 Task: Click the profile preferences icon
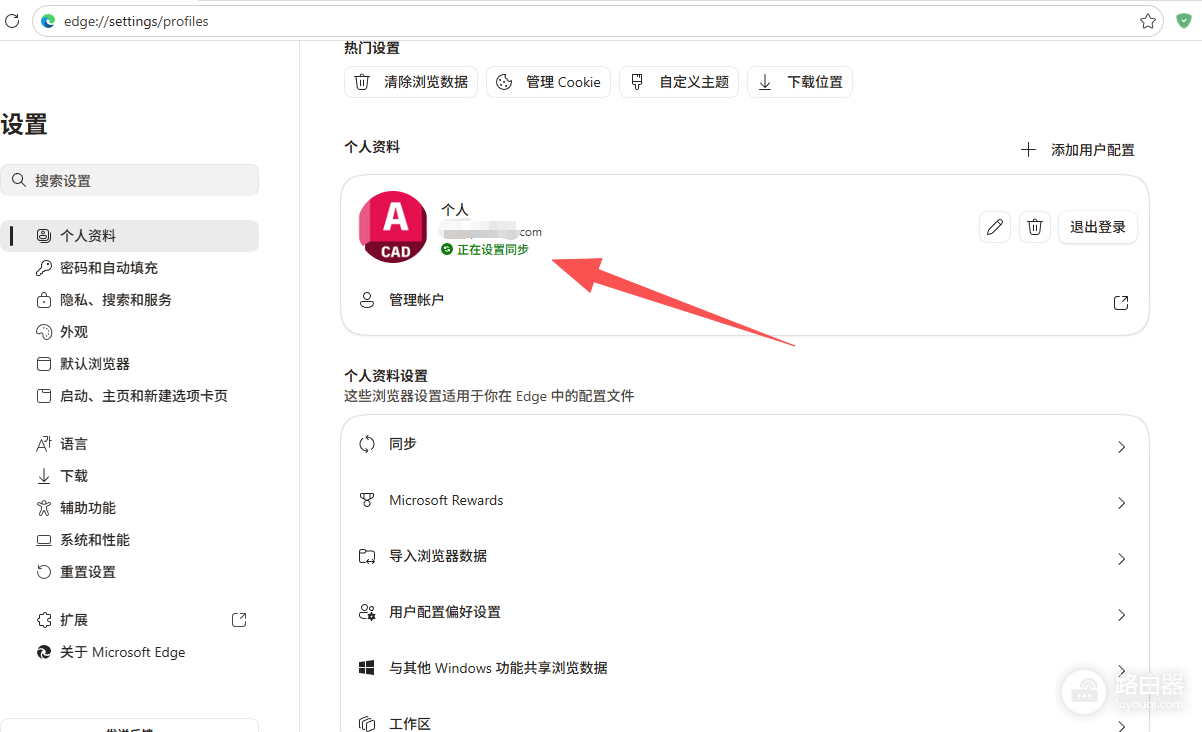367,612
